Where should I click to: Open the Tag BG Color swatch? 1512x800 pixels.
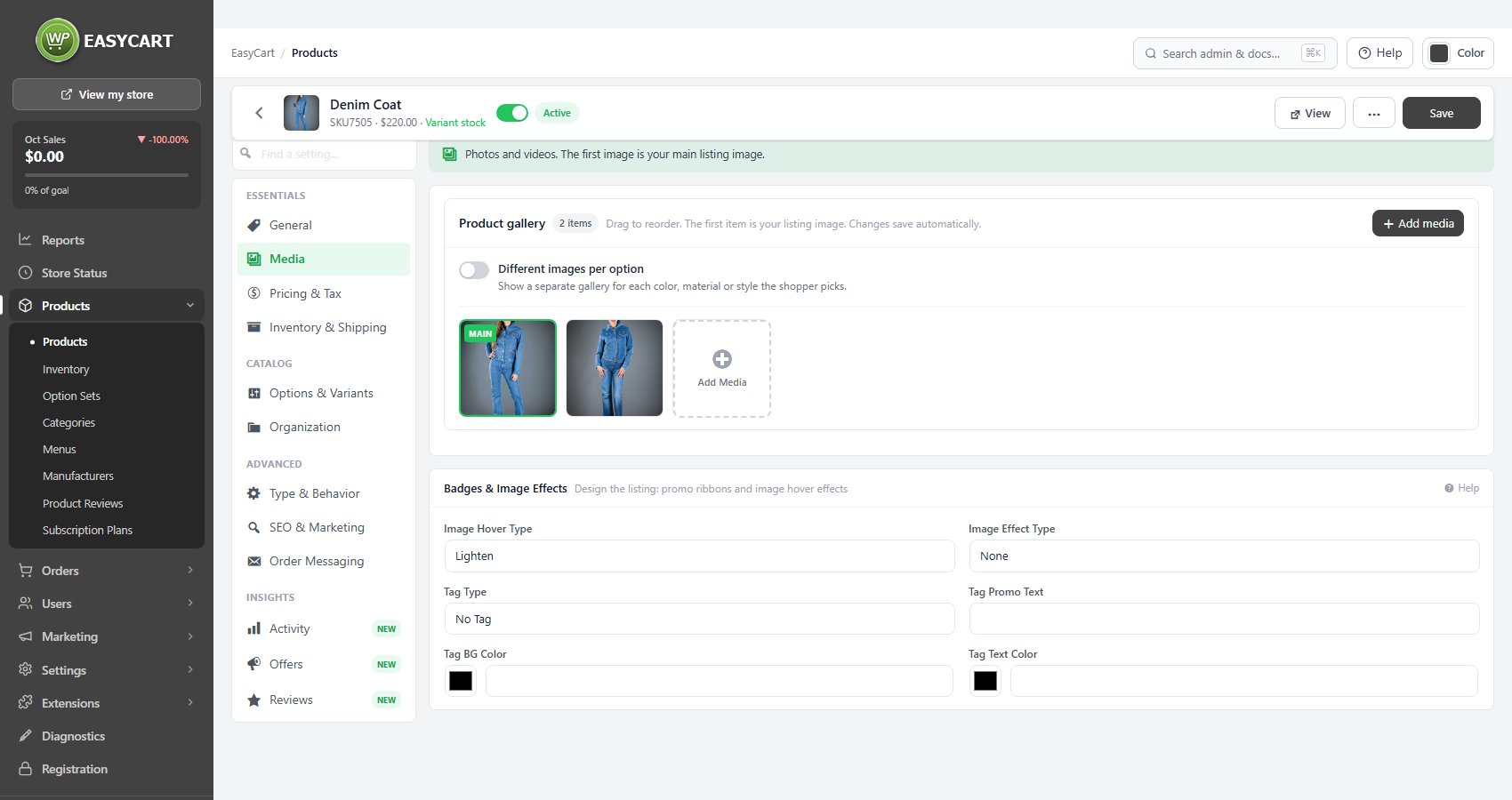point(461,681)
